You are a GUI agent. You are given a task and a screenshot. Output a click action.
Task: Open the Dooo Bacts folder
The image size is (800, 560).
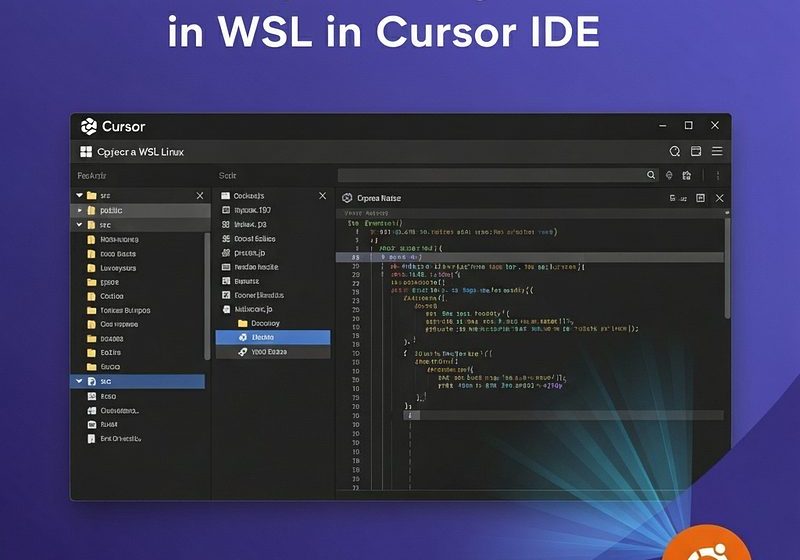point(118,253)
